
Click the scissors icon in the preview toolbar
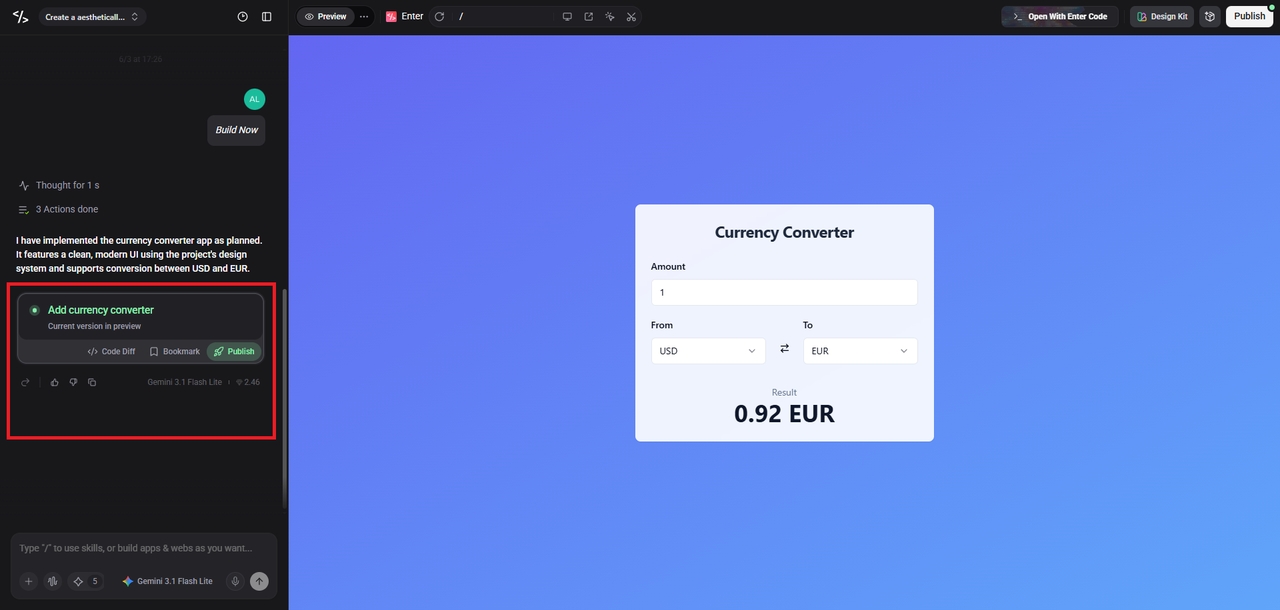(x=631, y=17)
